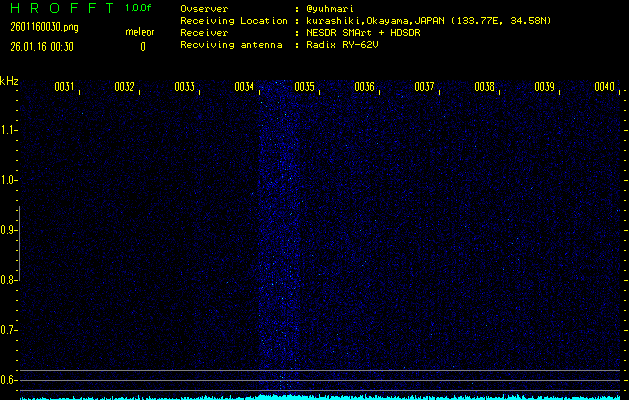Image resolution: width=629 pixels, height=400 pixels.
Task: Click the kHz axis unit label
Action: point(9,81)
